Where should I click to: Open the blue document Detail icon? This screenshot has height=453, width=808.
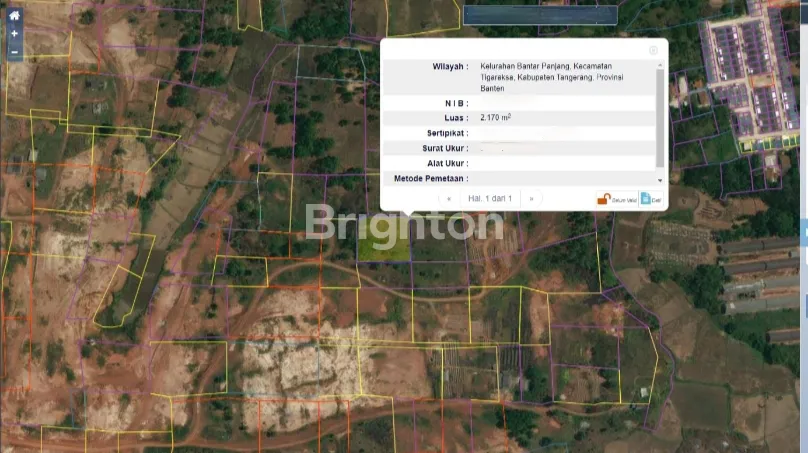(x=649, y=199)
